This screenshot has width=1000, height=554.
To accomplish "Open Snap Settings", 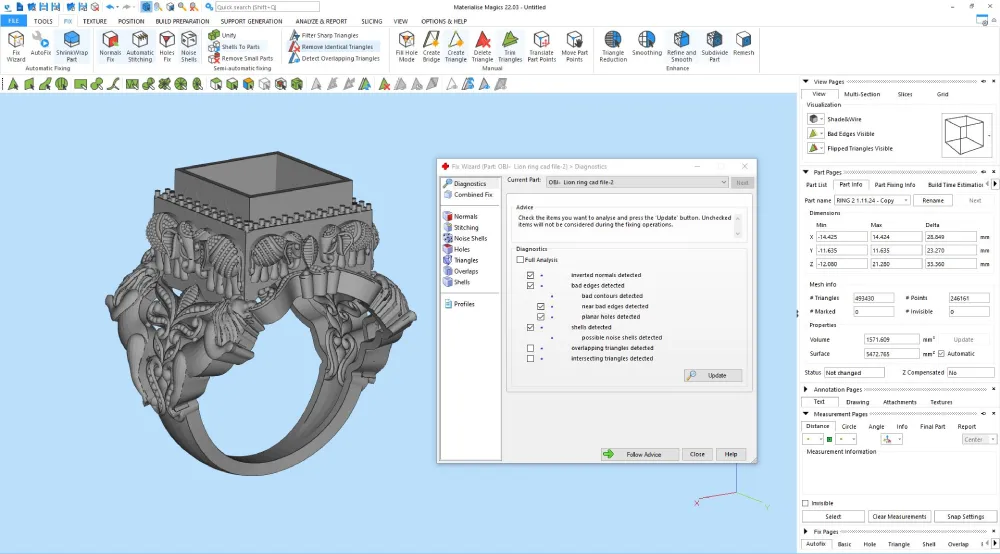I will click(965, 516).
